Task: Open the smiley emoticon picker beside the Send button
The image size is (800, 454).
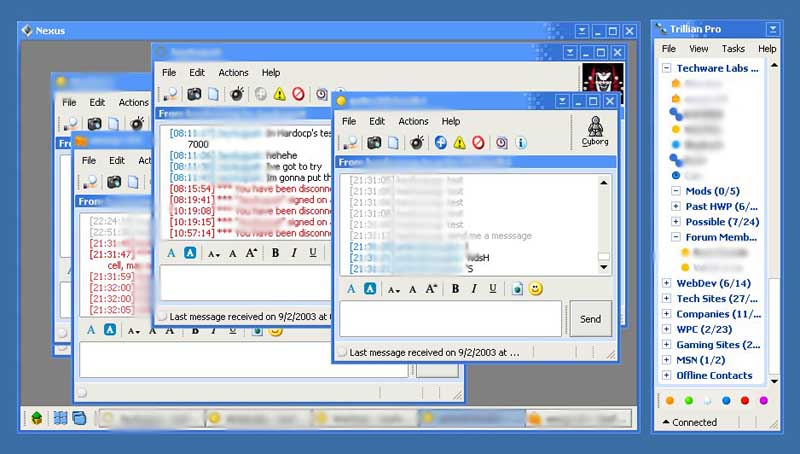Action: click(536, 289)
